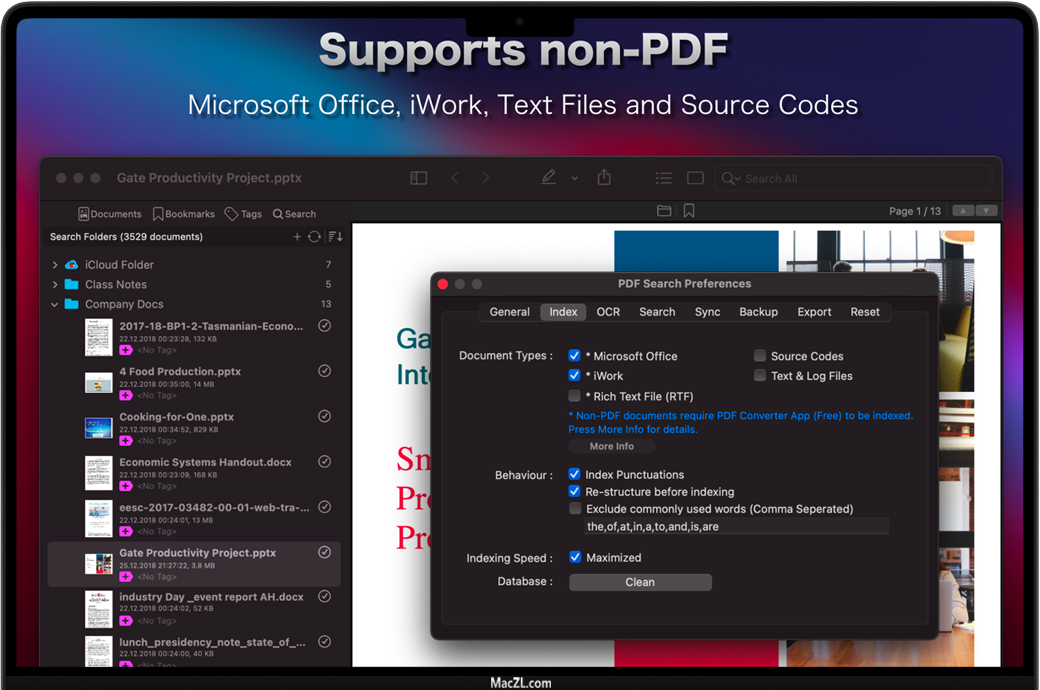Click the share icon in toolbar
The image size is (1040, 690).
(604, 178)
